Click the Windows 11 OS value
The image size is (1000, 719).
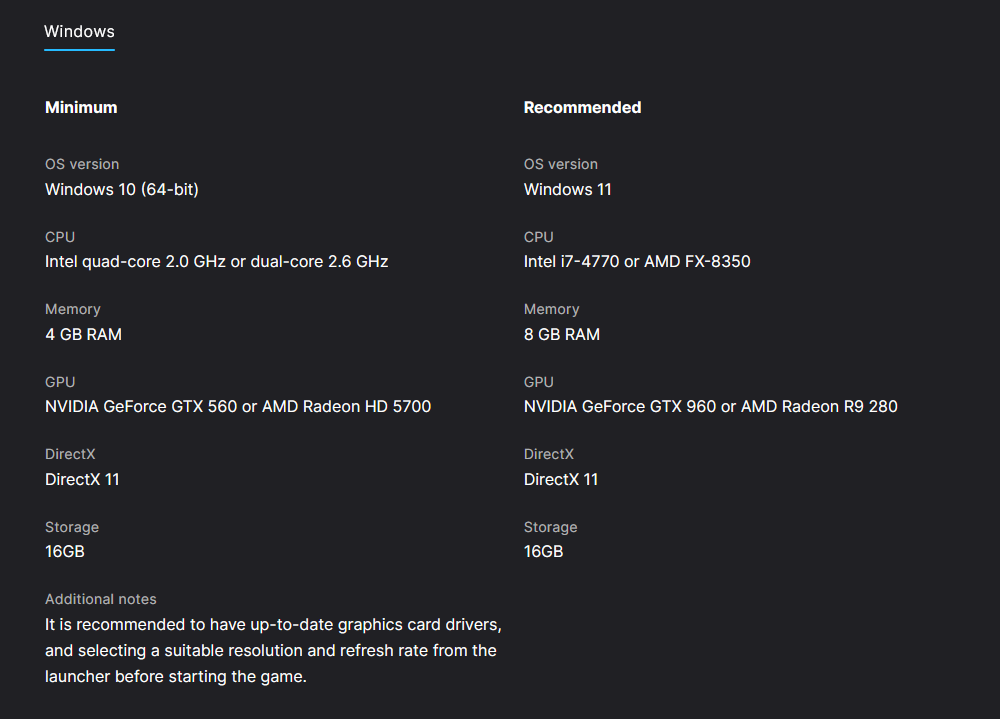pos(567,189)
